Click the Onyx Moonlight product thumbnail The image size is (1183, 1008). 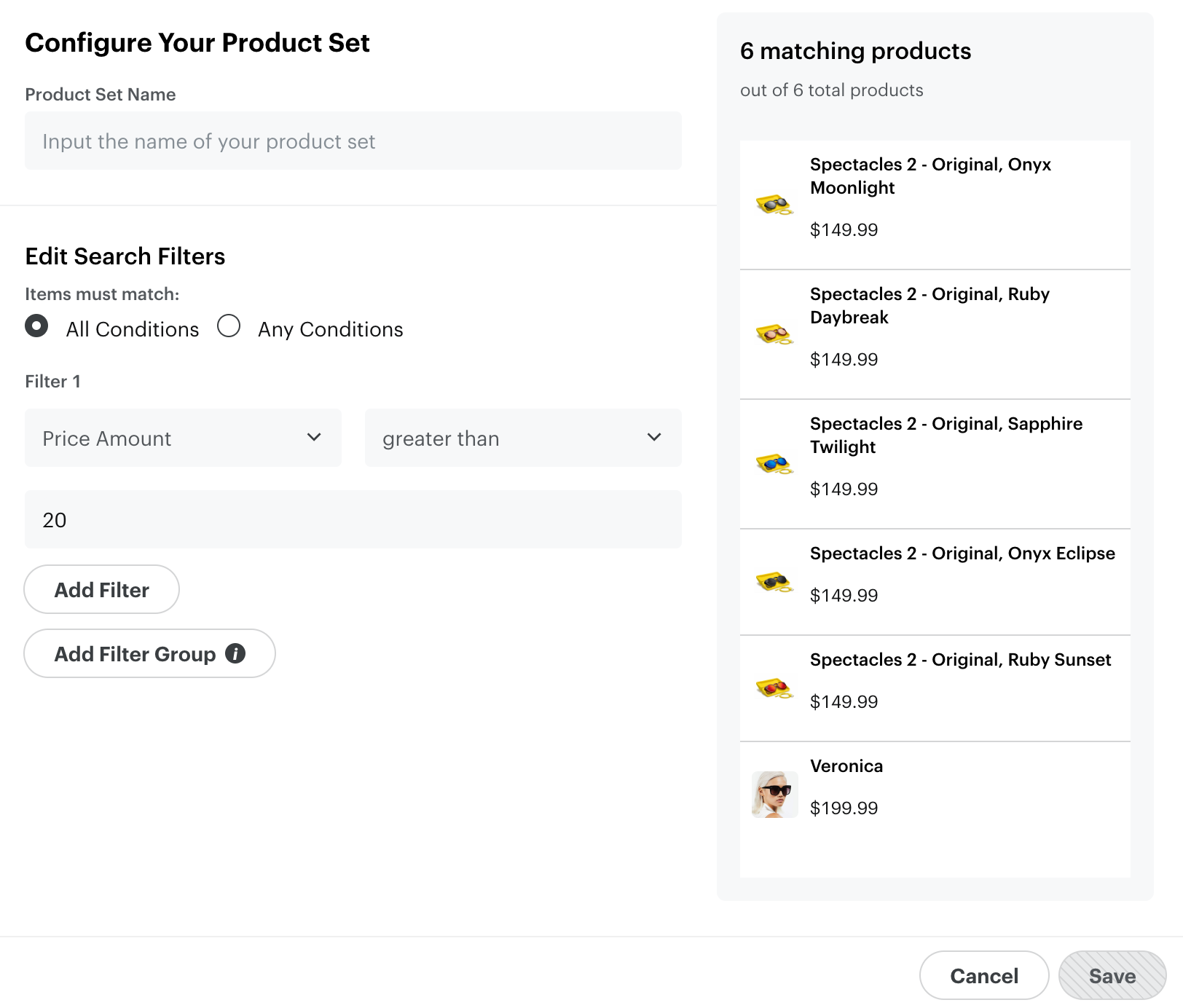pyautogui.click(x=774, y=205)
